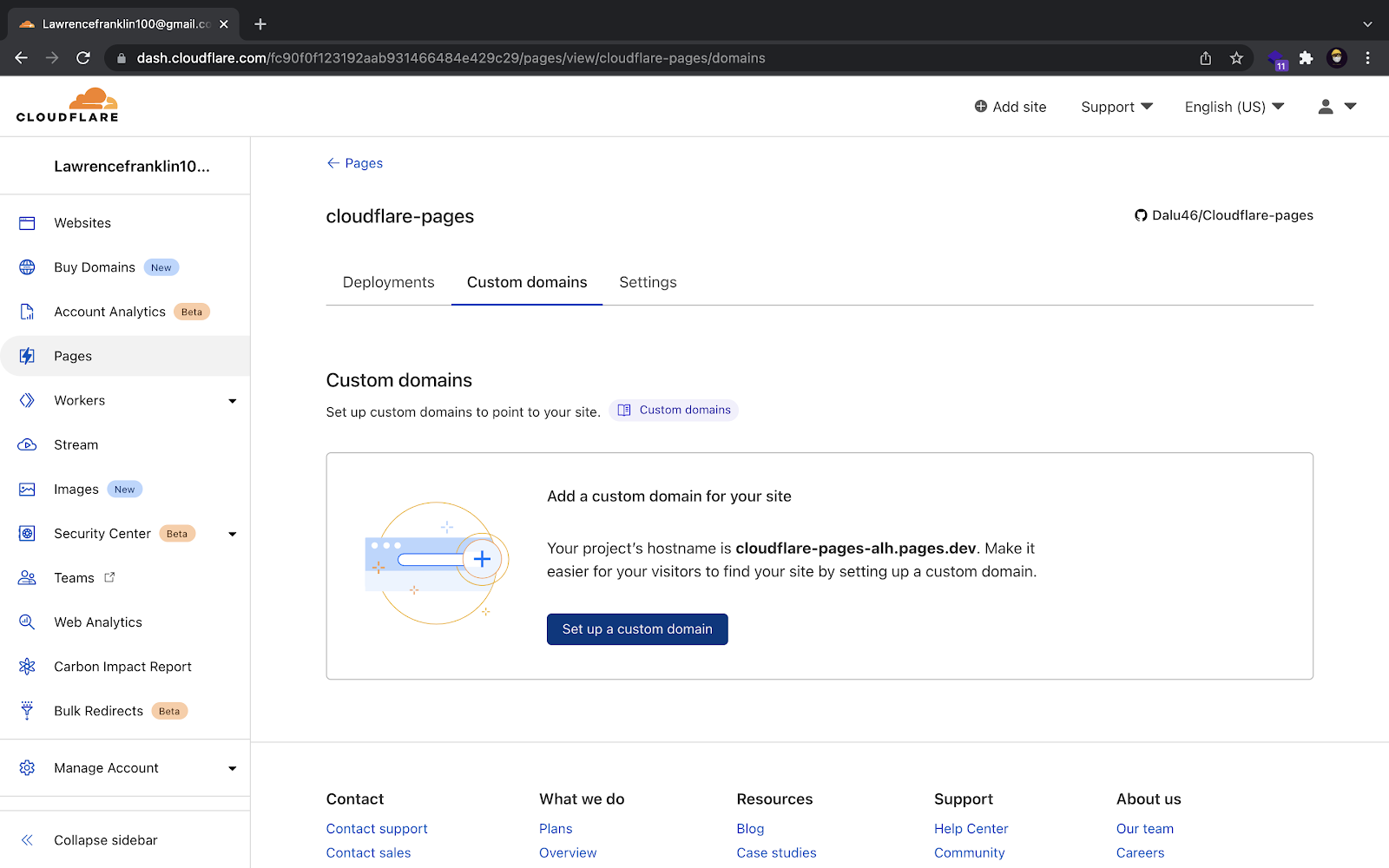Bookmark this page with star icon
Screen dimensions: 1389x868
tap(1236, 58)
